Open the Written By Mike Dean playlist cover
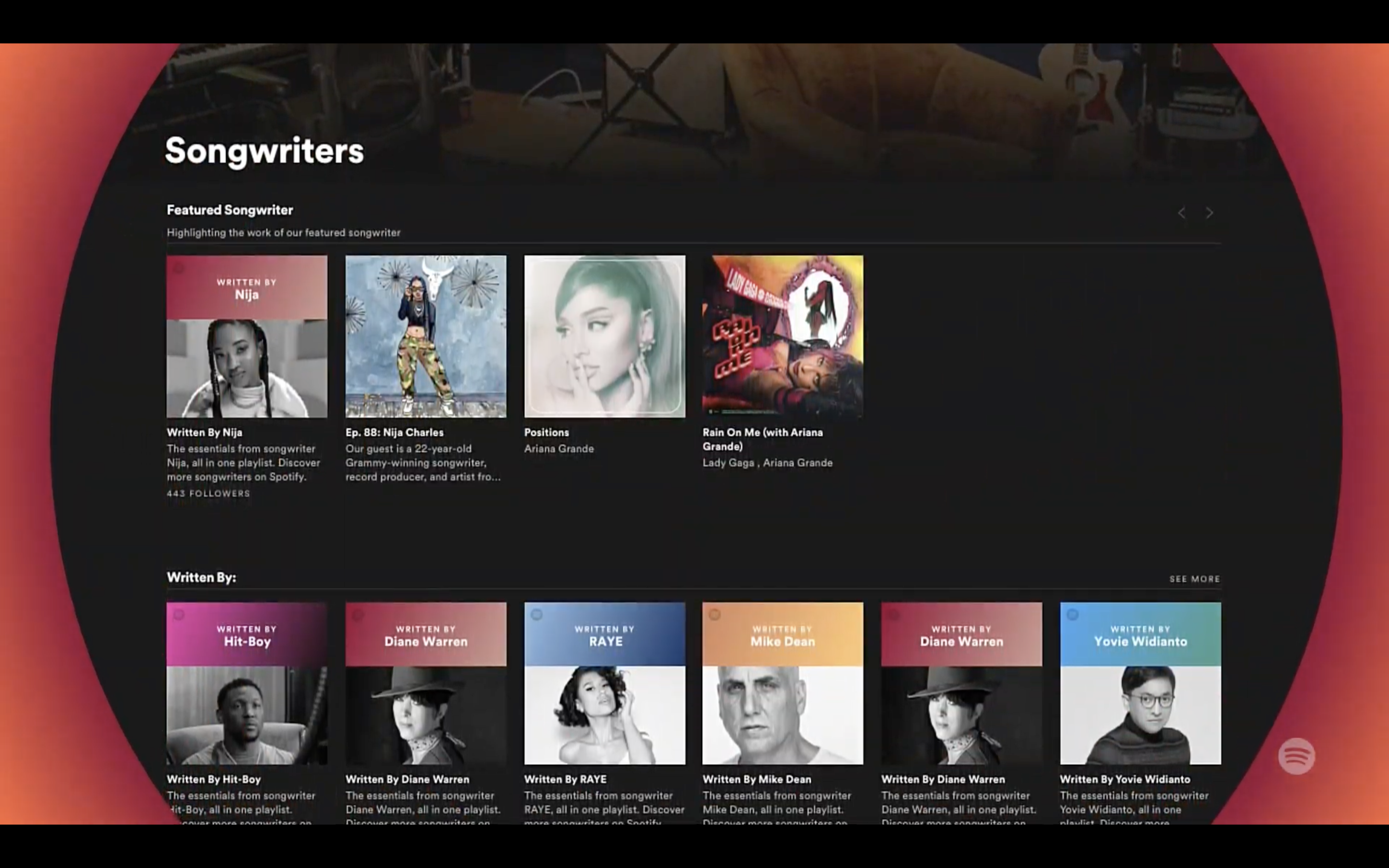This screenshot has width=1389, height=868. (x=783, y=683)
